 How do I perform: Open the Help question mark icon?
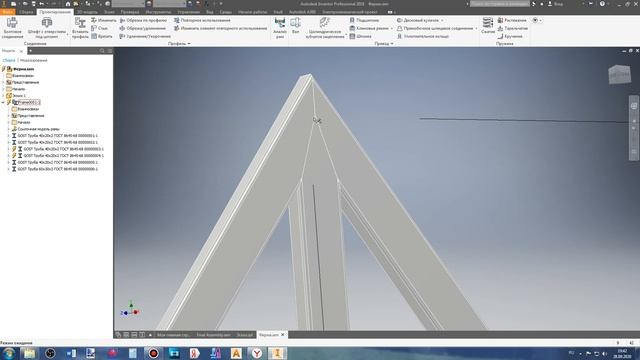click(602, 4)
